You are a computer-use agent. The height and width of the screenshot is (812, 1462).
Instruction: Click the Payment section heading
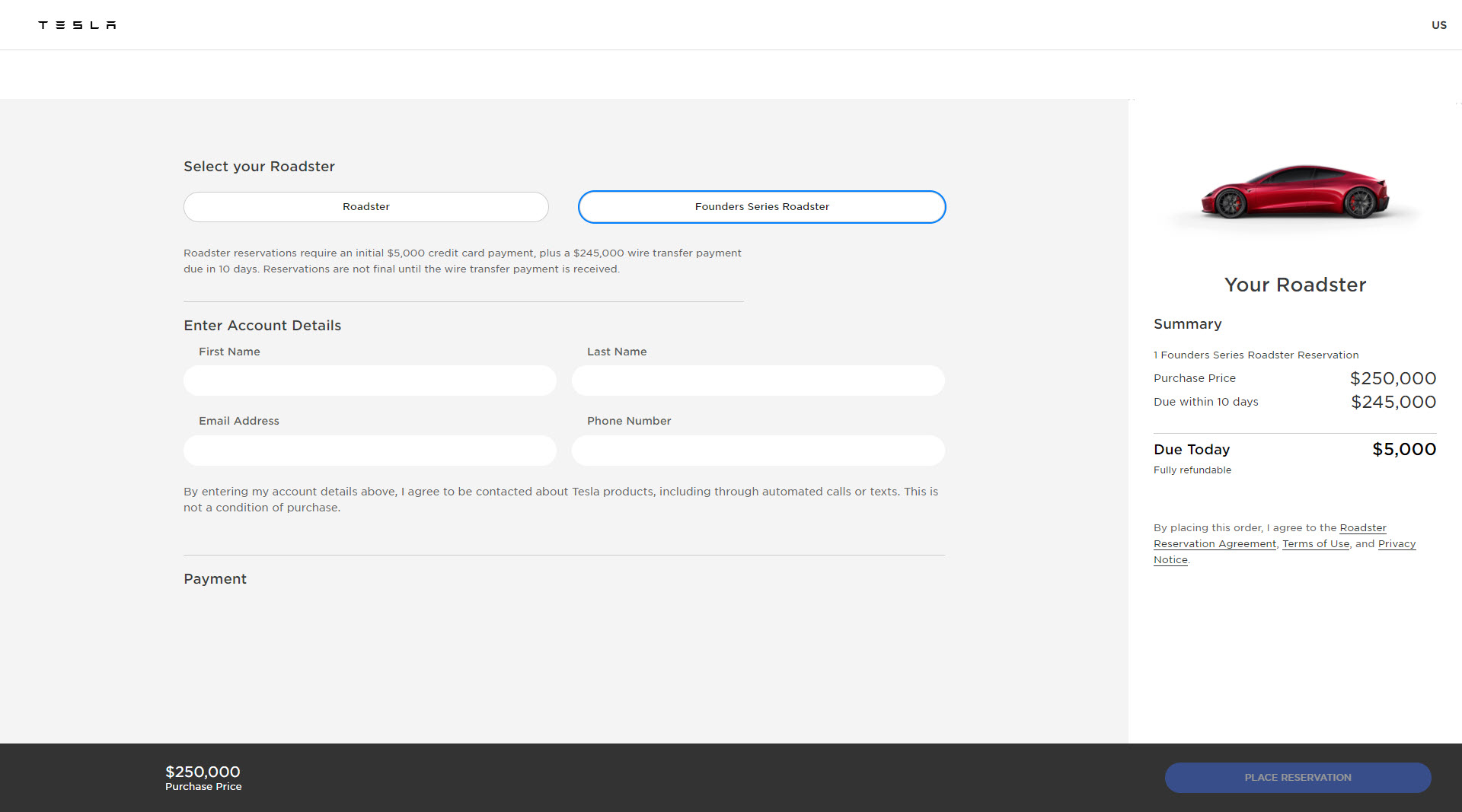click(x=215, y=579)
